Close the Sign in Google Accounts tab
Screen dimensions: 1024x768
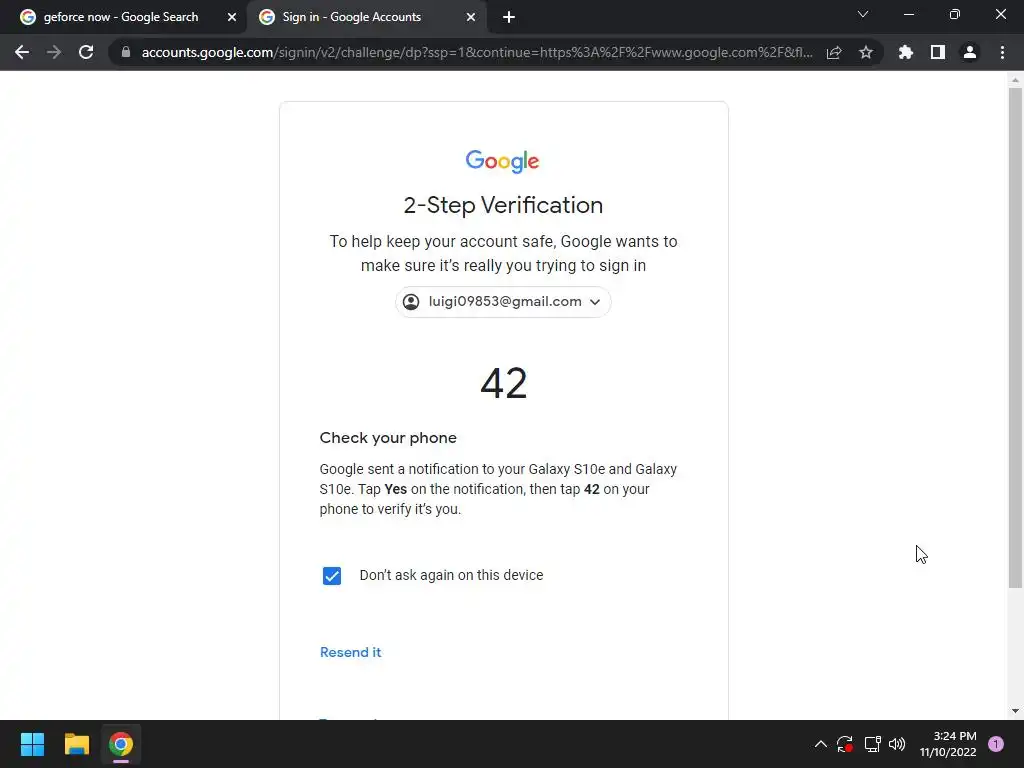coord(471,17)
